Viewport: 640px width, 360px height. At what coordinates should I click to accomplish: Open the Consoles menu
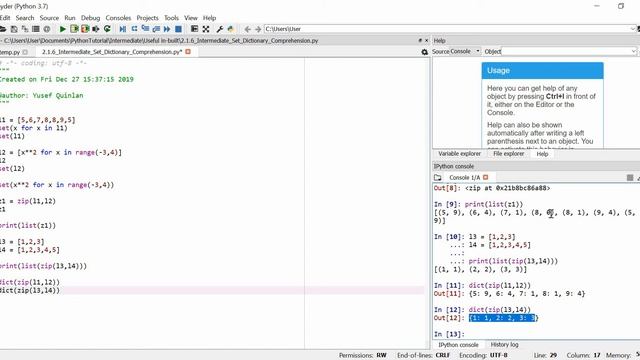(x=118, y=18)
